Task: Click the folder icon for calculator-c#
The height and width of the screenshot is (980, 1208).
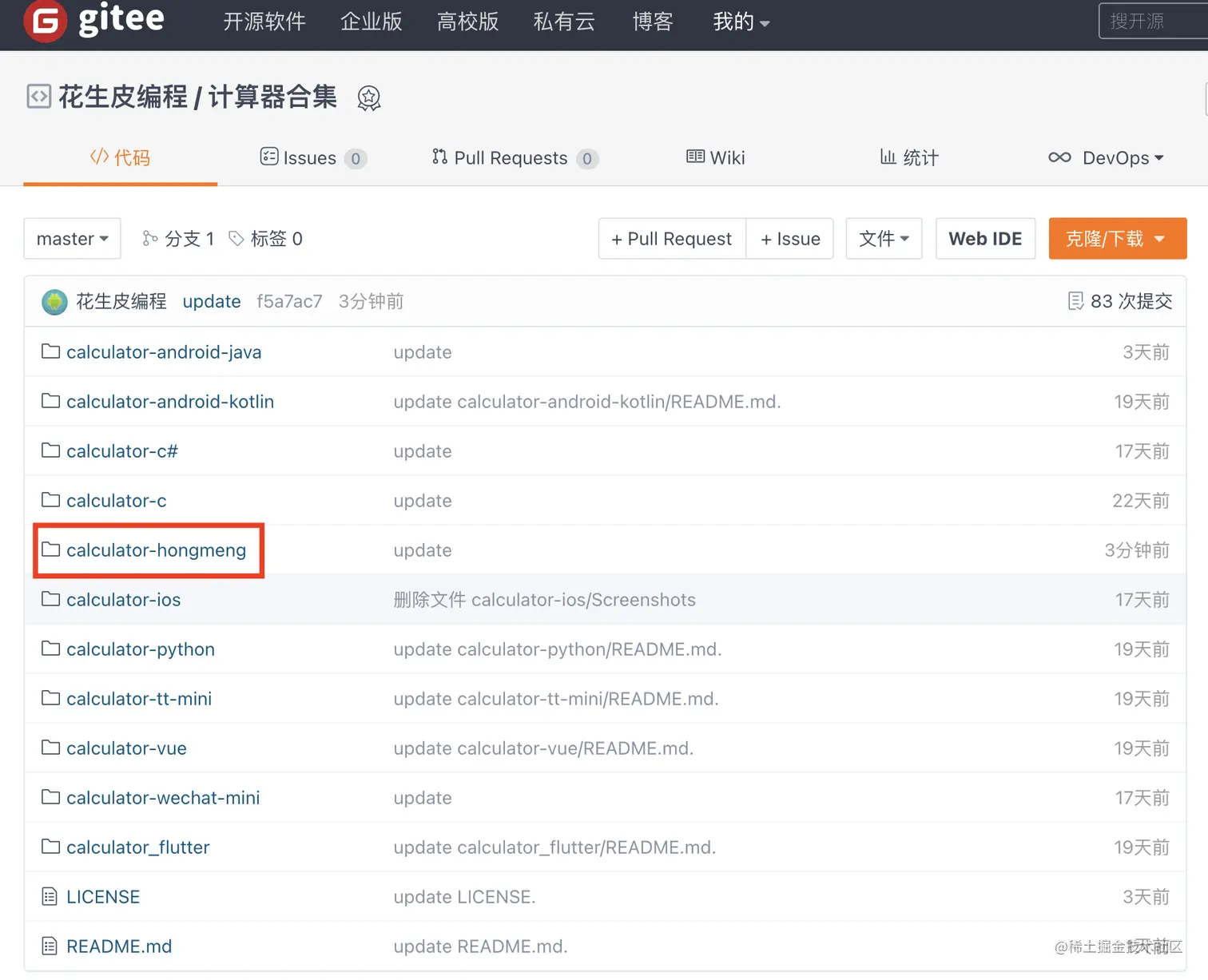Action: [50, 450]
